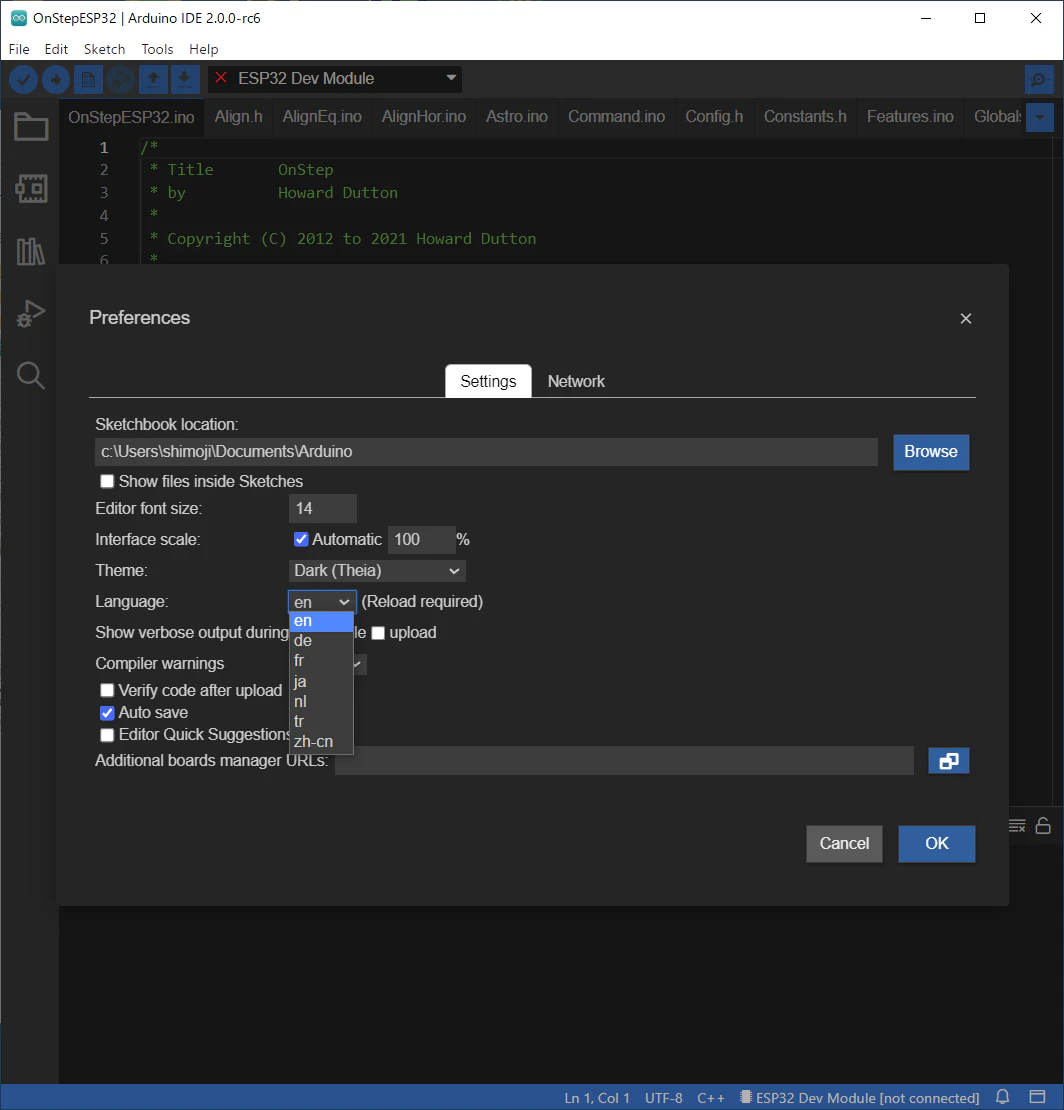This screenshot has height=1110, width=1064.
Task: Open the Boards Manager sidebar icon
Action: point(31,189)
